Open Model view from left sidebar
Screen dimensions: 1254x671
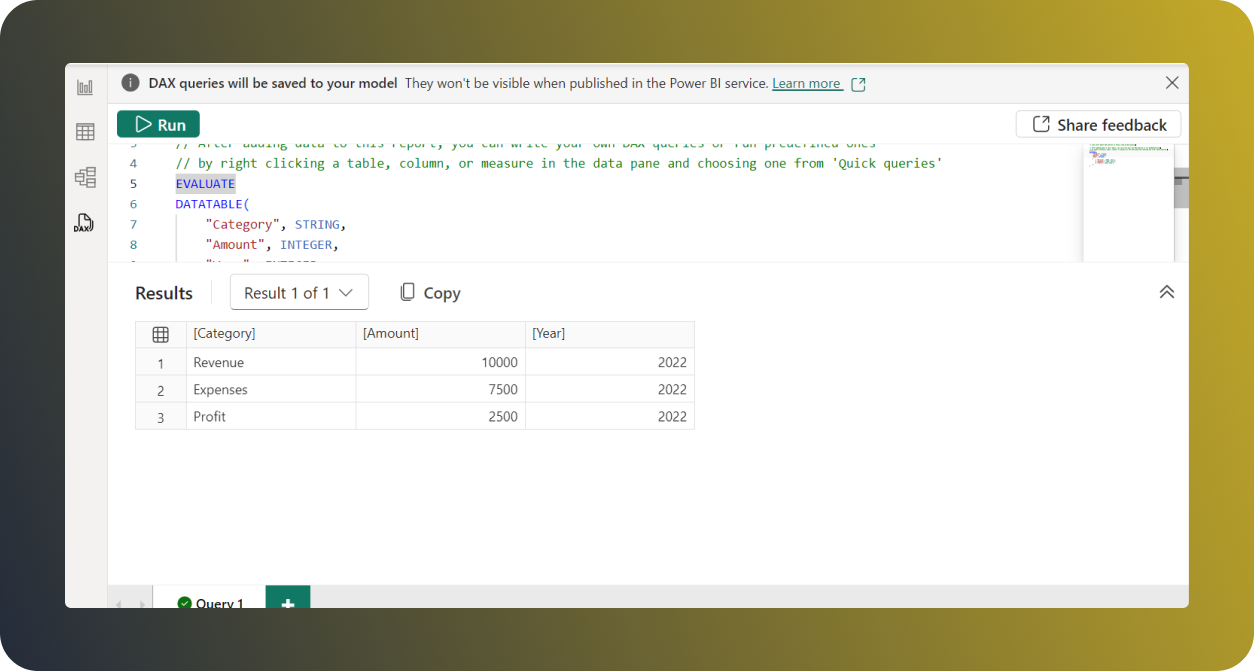(85, 176)
